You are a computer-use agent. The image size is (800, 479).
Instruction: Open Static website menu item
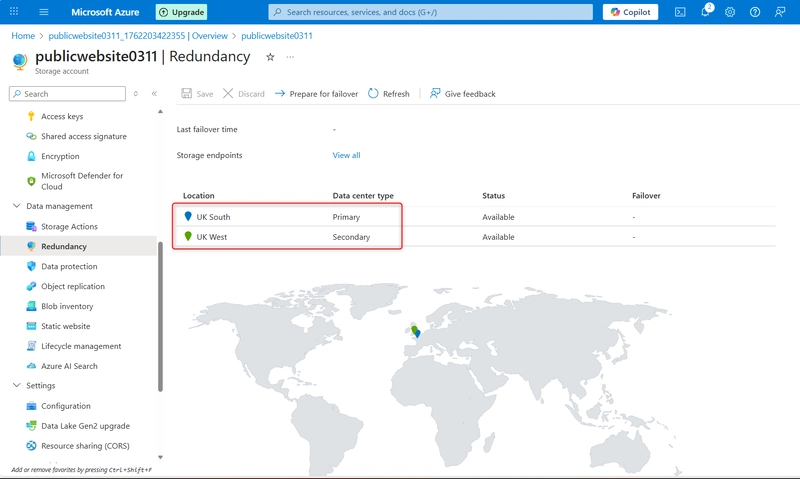coord(65,326)
